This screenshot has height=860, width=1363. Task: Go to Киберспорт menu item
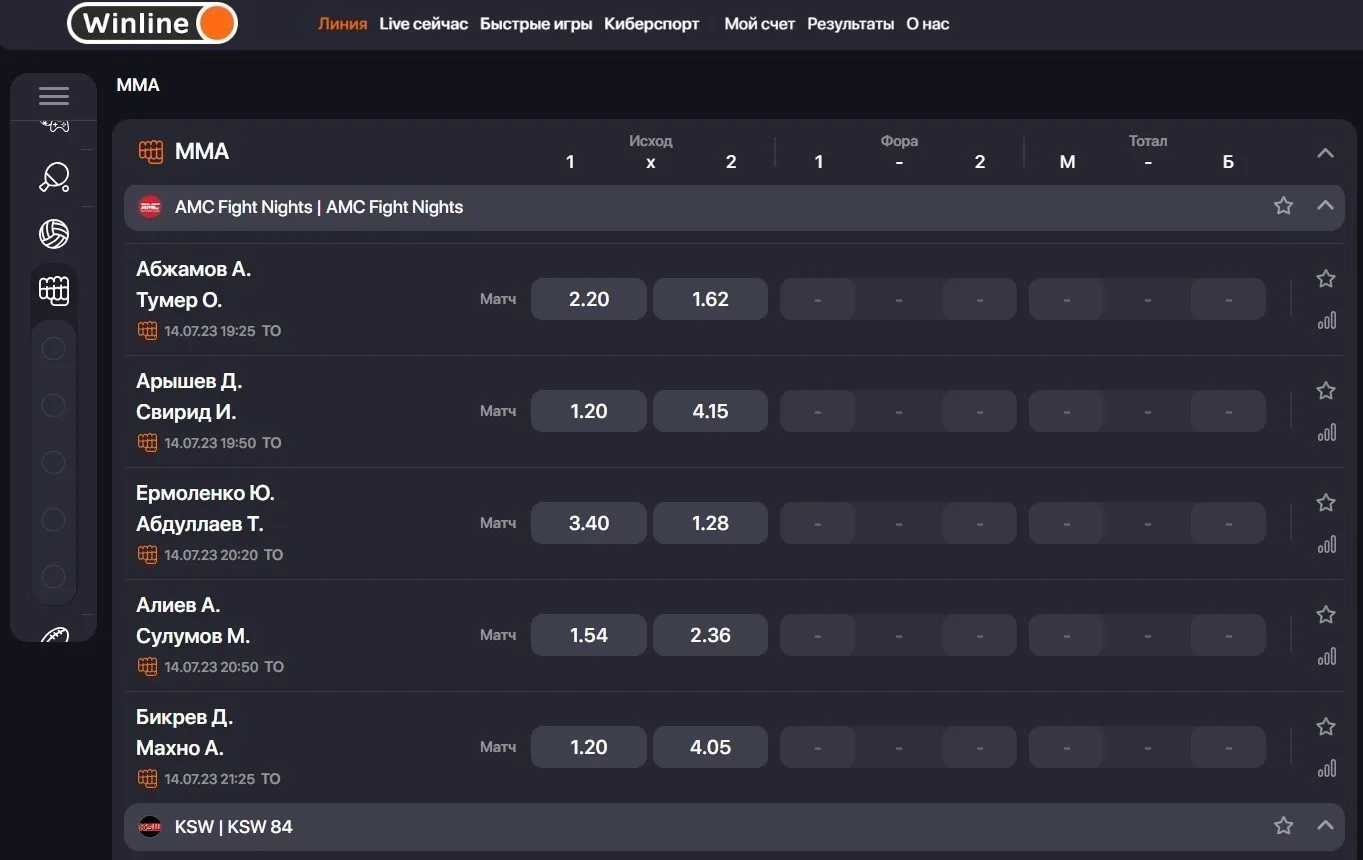point(651,24)
